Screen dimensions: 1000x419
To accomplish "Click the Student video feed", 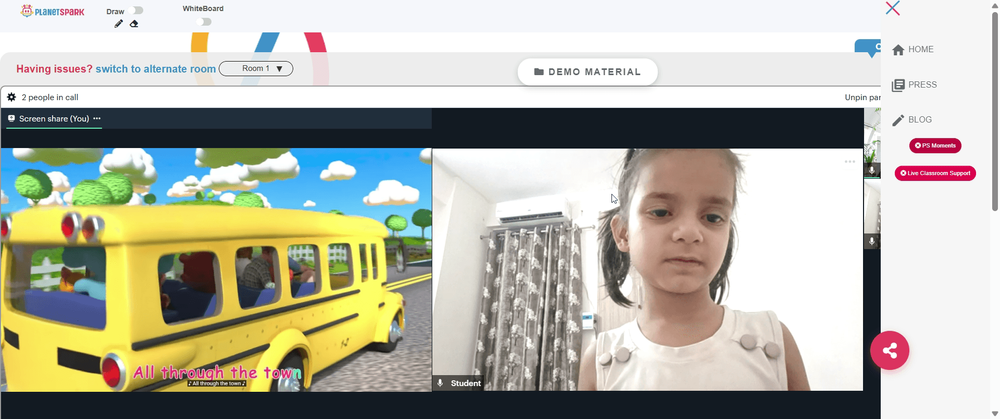I will tap(647, 269).
